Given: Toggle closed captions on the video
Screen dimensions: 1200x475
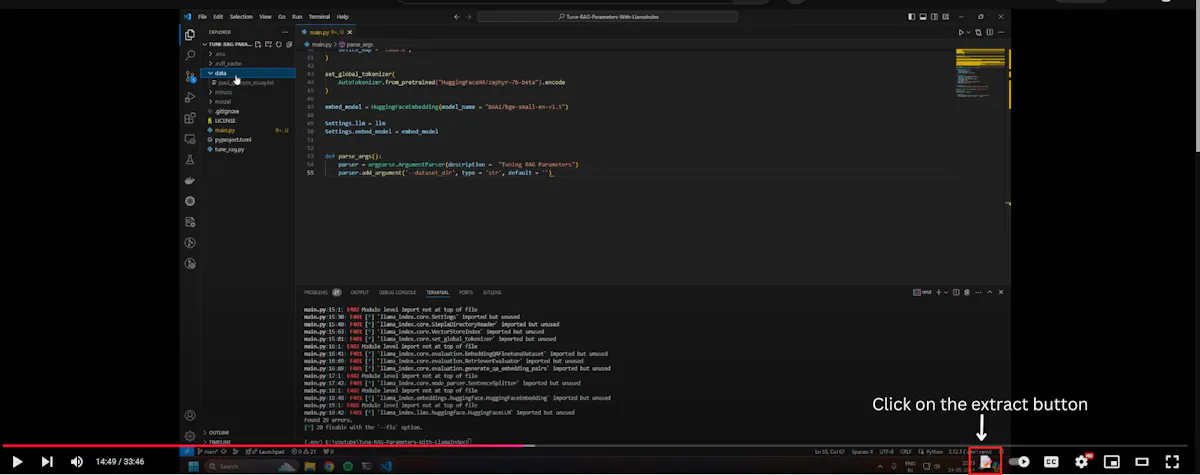Looking at the screenshot, I should (1051, 461).
